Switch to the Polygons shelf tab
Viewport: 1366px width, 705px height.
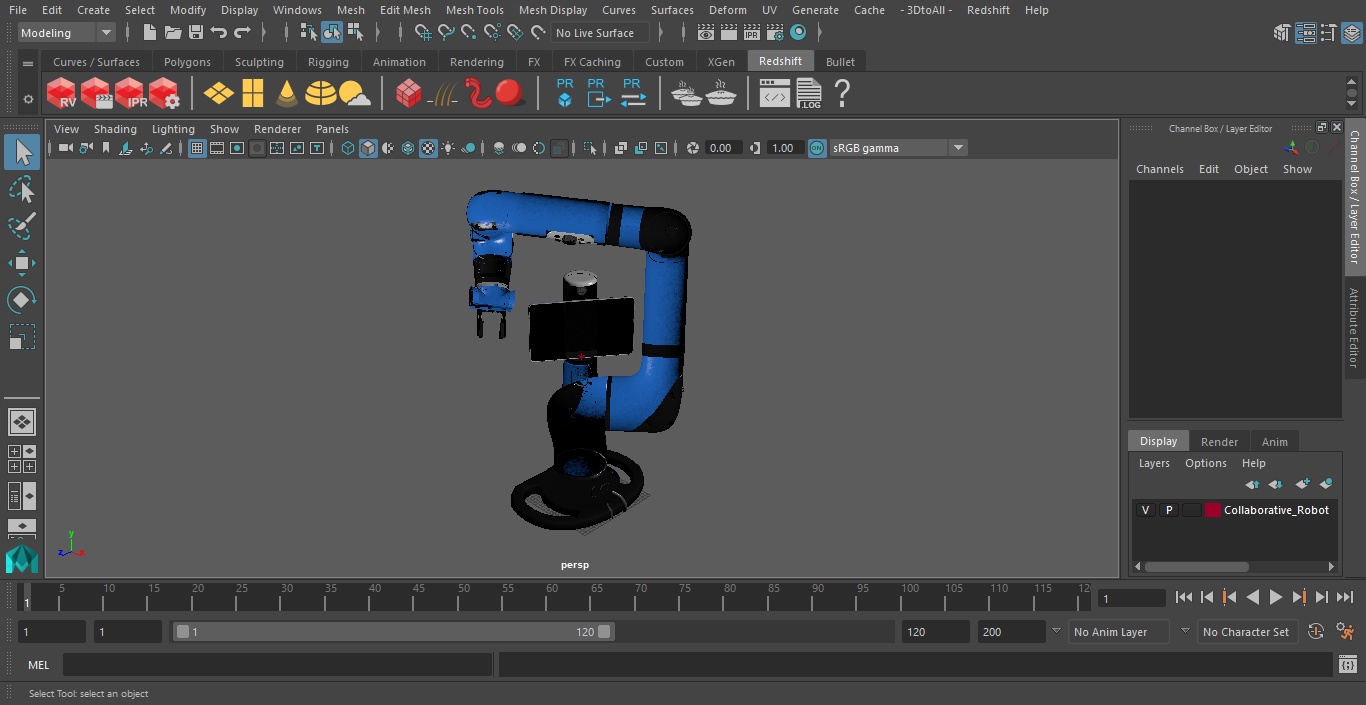pyautogui.click(x=187, y=62)
